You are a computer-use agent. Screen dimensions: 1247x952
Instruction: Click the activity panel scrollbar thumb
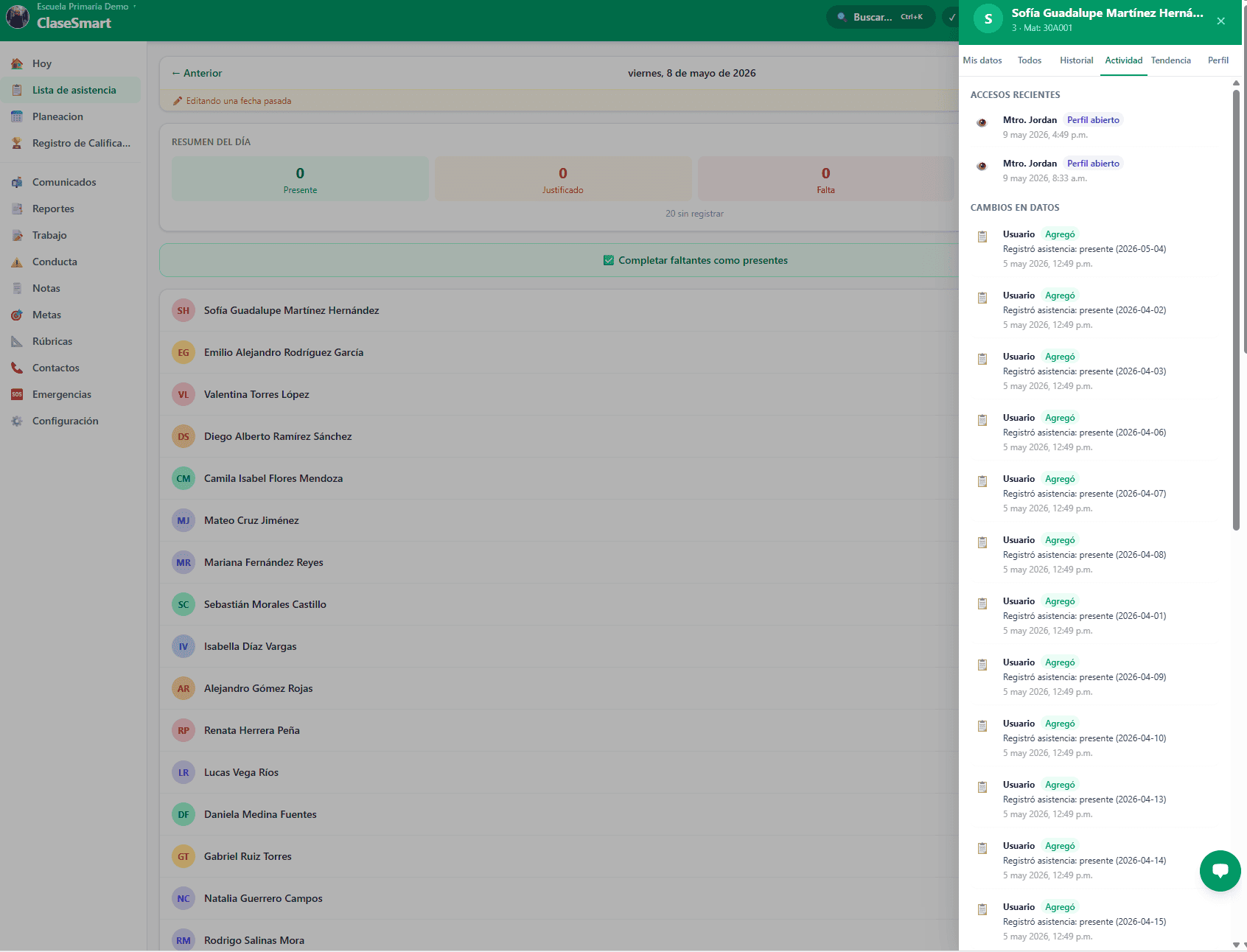1236,309
